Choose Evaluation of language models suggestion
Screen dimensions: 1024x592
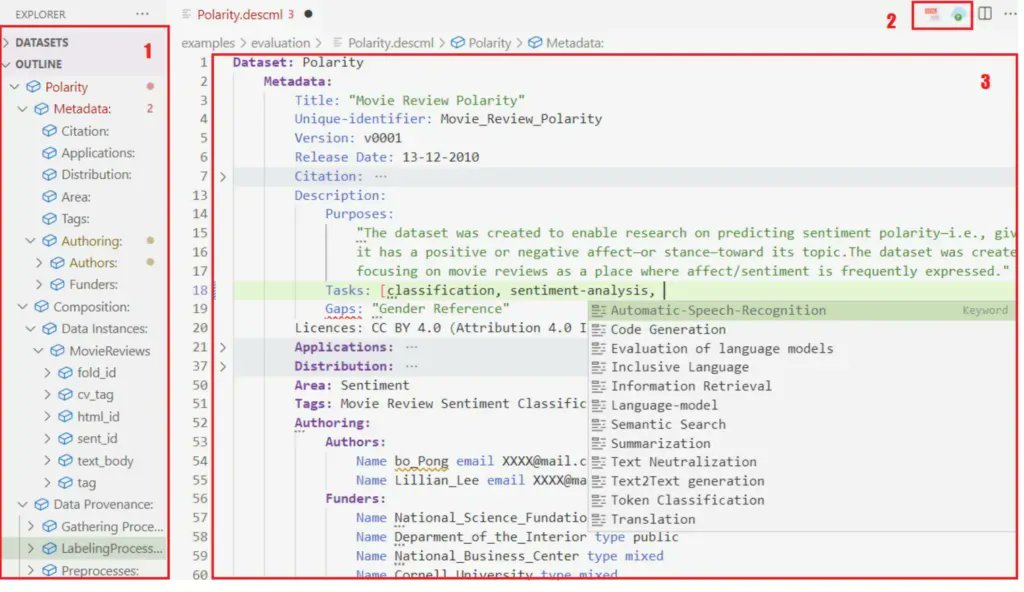coord(801,348)
